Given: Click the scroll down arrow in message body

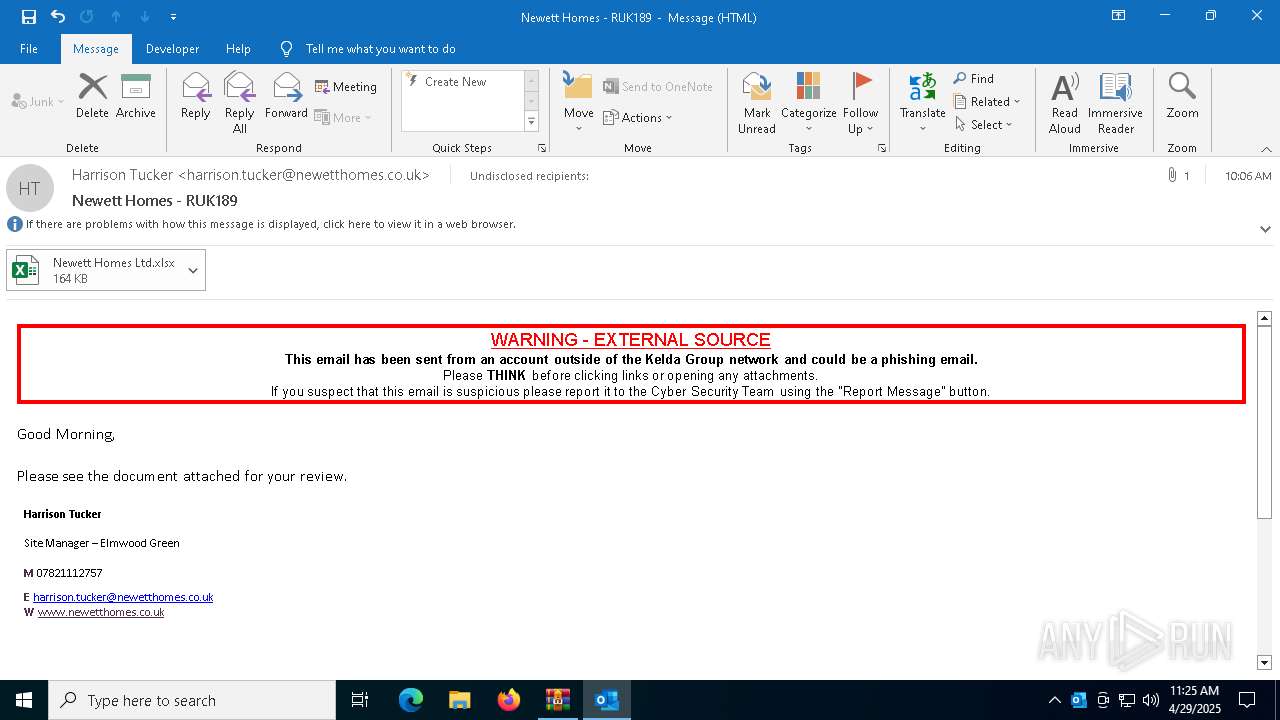Looking at the screenshot, I should pyautogui.click(x=1264, y=662).
